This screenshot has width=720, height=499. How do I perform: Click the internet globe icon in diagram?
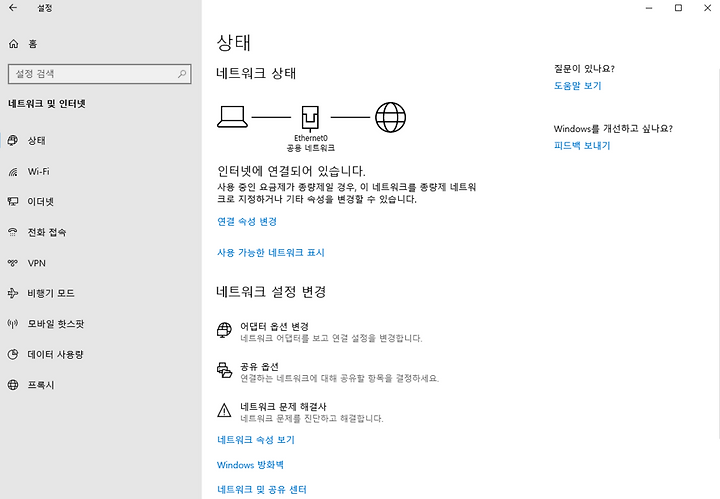click(390, 117)
